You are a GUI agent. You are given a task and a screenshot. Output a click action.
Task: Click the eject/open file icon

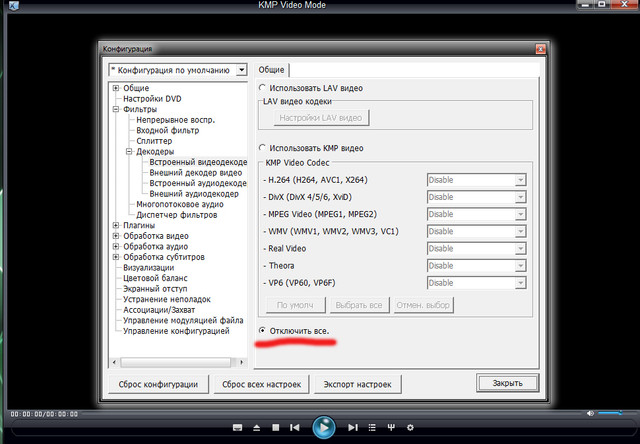click(256, 427)
